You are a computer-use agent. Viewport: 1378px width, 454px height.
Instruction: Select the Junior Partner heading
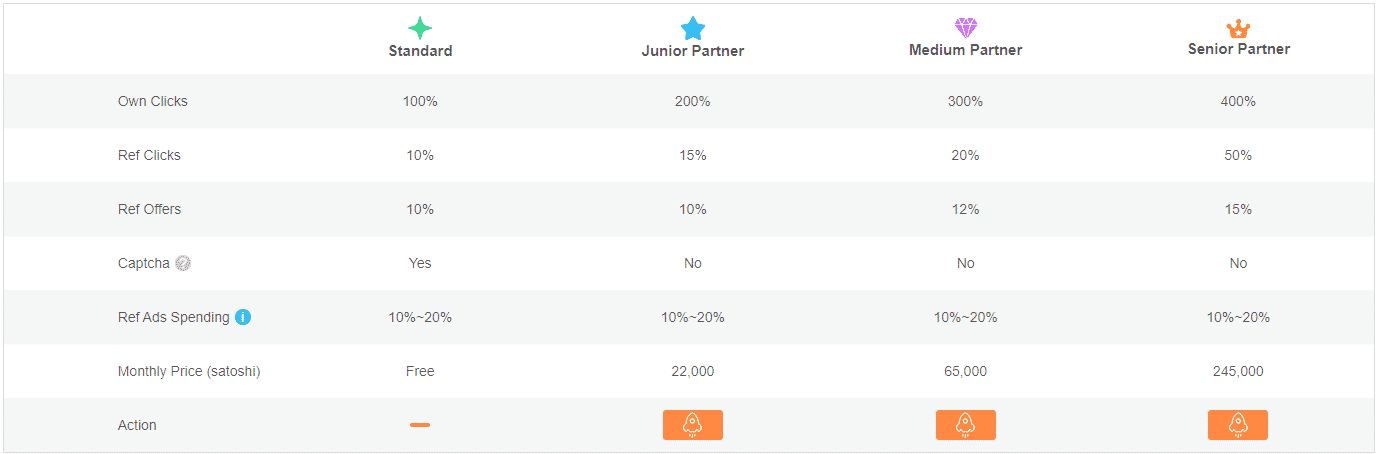693,51
